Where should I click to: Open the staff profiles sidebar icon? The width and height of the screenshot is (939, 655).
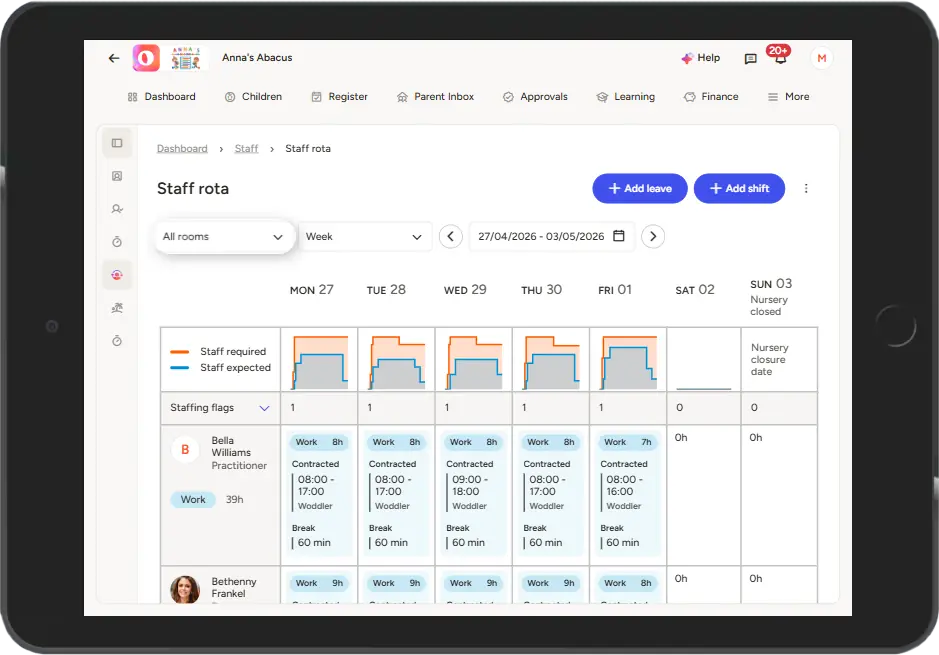click(117, 176)
